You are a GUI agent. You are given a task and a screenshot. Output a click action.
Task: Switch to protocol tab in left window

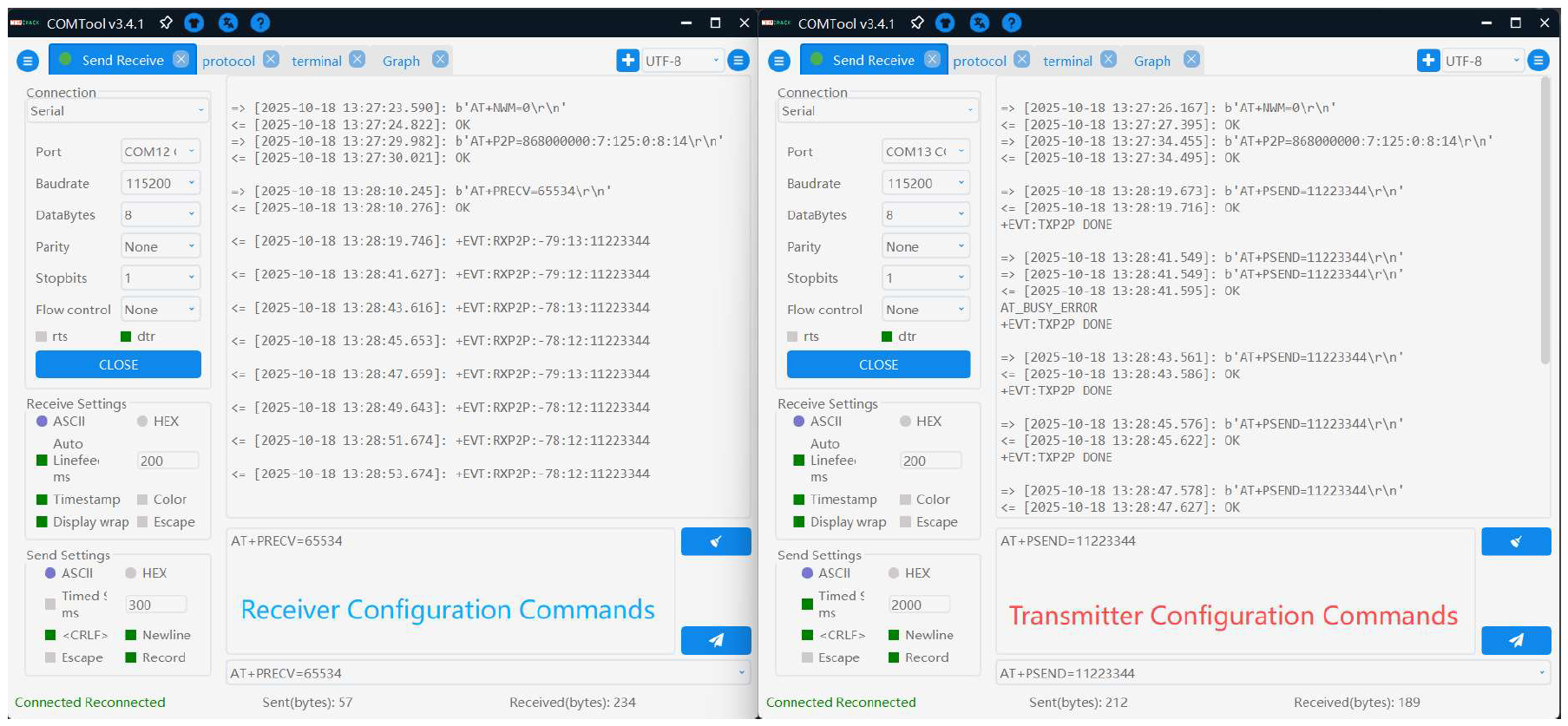228,61
